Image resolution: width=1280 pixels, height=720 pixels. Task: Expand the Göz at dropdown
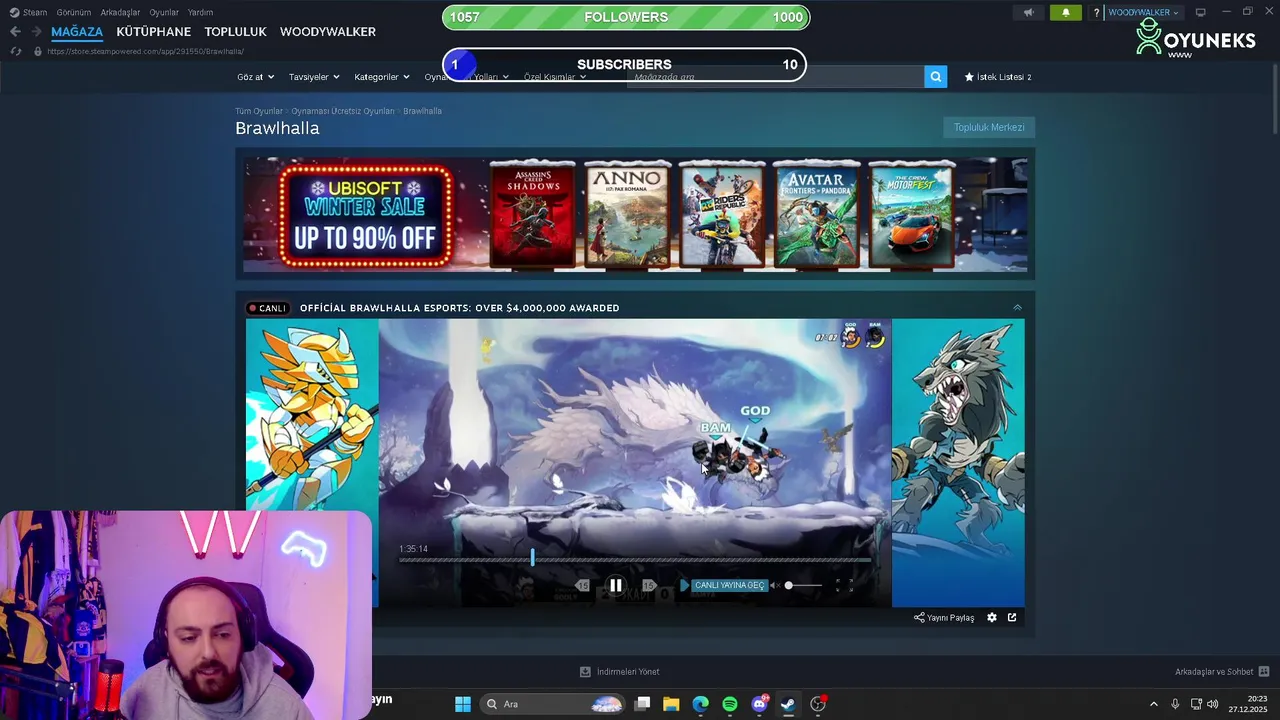(x=255, y=77)
